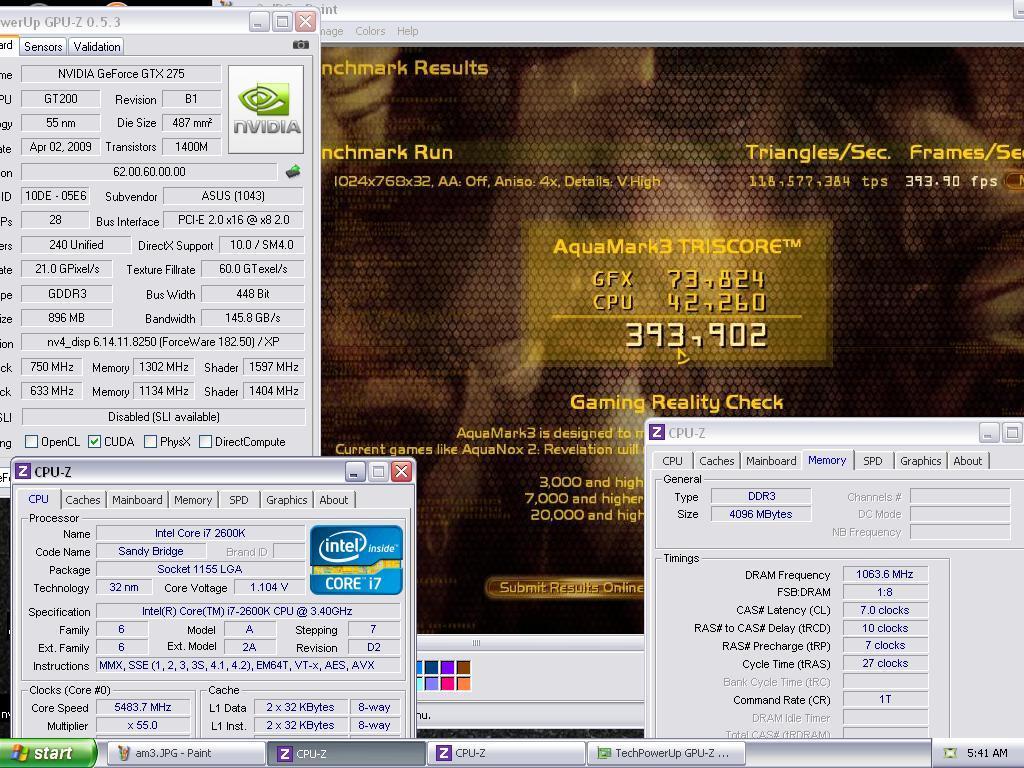This screenshot has height=768, width=1024.
Task: Click the NVIDIA system tray icon
Action: pyautogui.click(x=950, y=754)
